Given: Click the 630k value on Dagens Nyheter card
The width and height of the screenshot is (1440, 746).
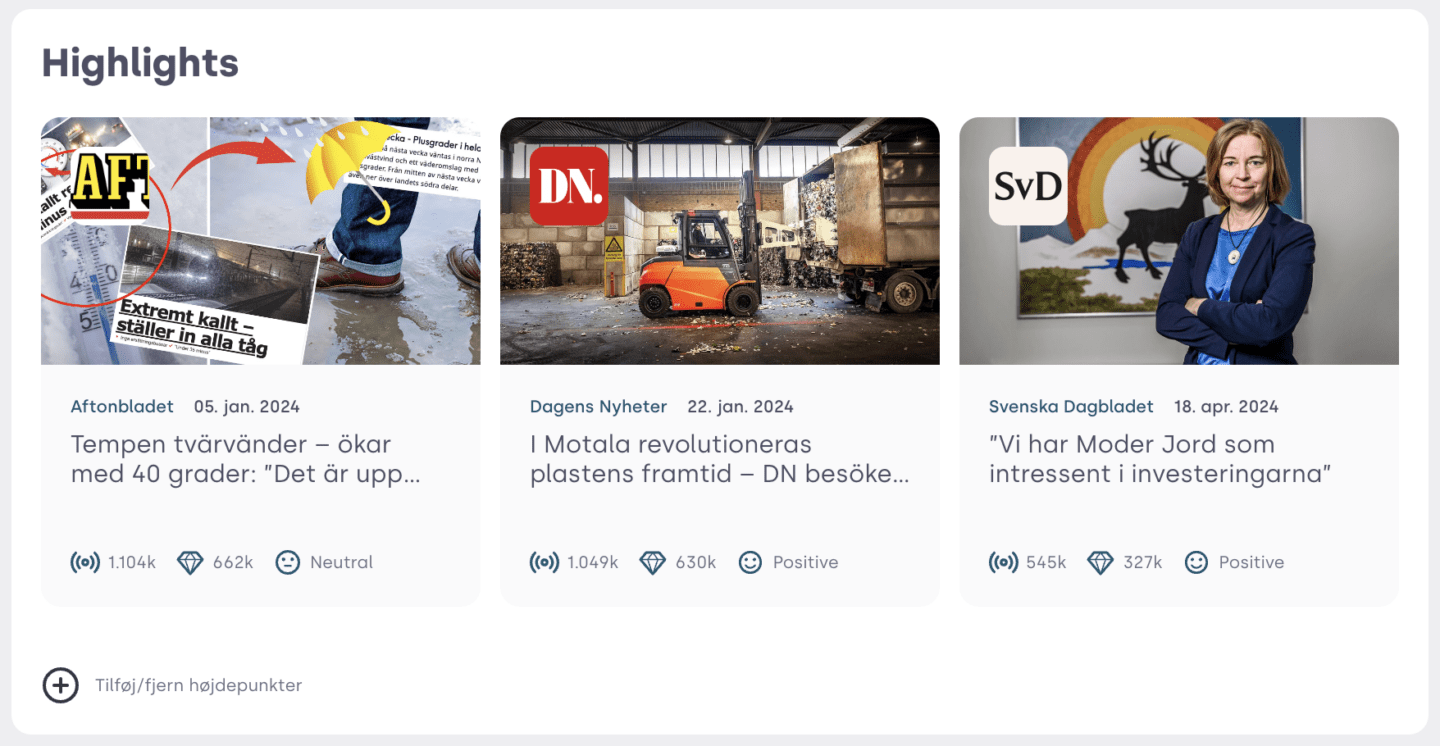Looking at the screenshot, I should (x=696, y=562).
